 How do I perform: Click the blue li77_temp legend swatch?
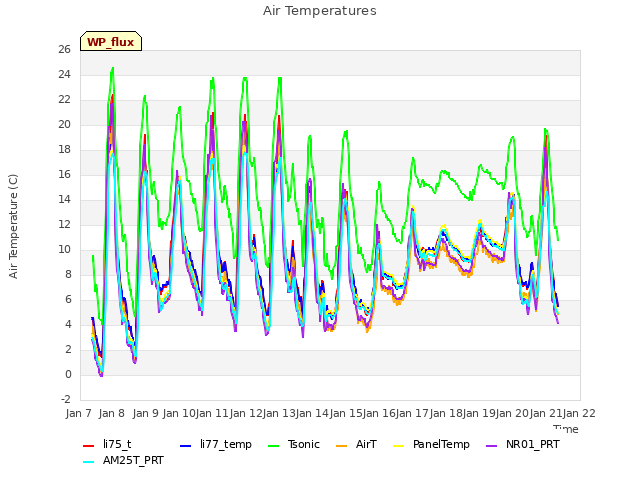click(x=186, y=446)
